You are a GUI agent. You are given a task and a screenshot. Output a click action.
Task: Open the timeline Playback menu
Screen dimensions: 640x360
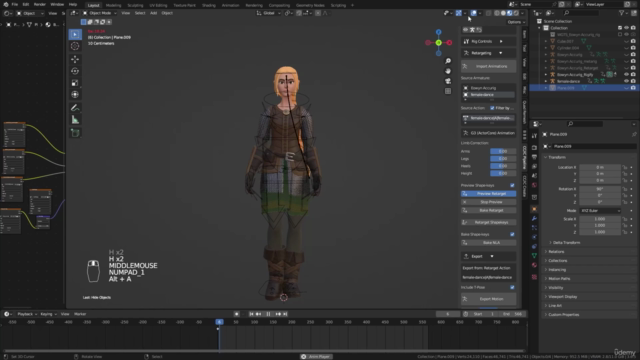tap(27, 314)
